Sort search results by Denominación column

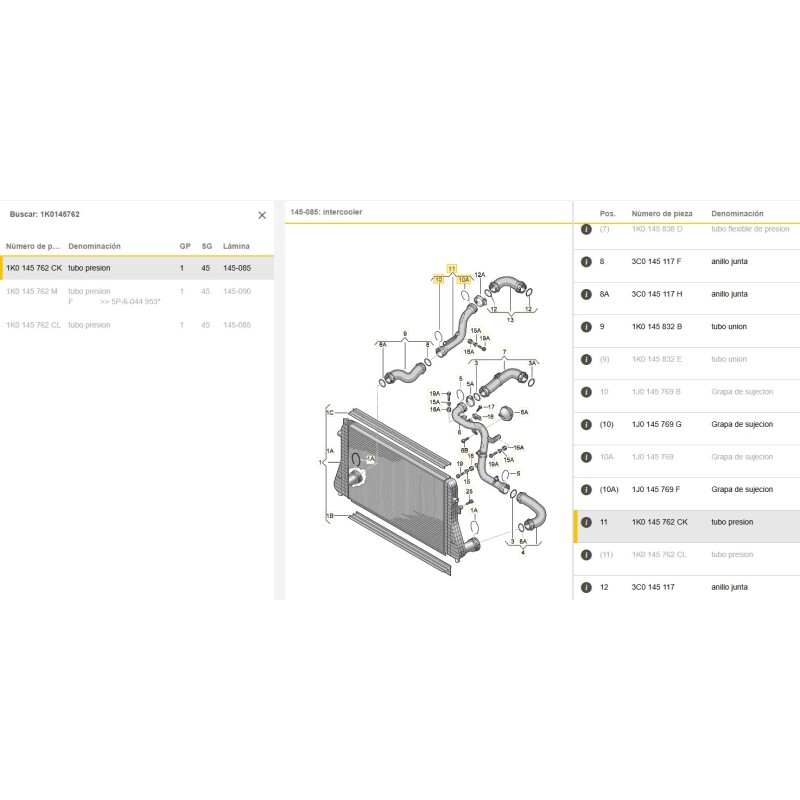[x=94, y=246]
